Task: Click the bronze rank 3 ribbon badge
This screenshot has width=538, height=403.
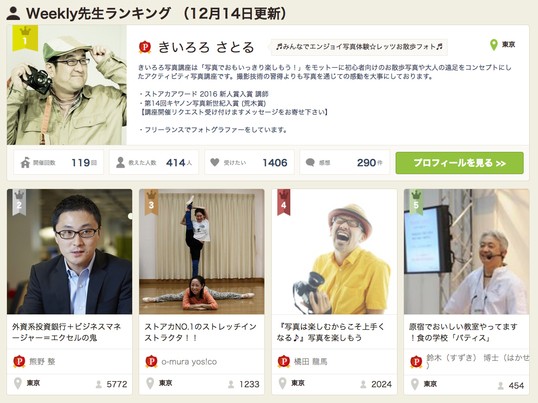Action: pos(151,202)
